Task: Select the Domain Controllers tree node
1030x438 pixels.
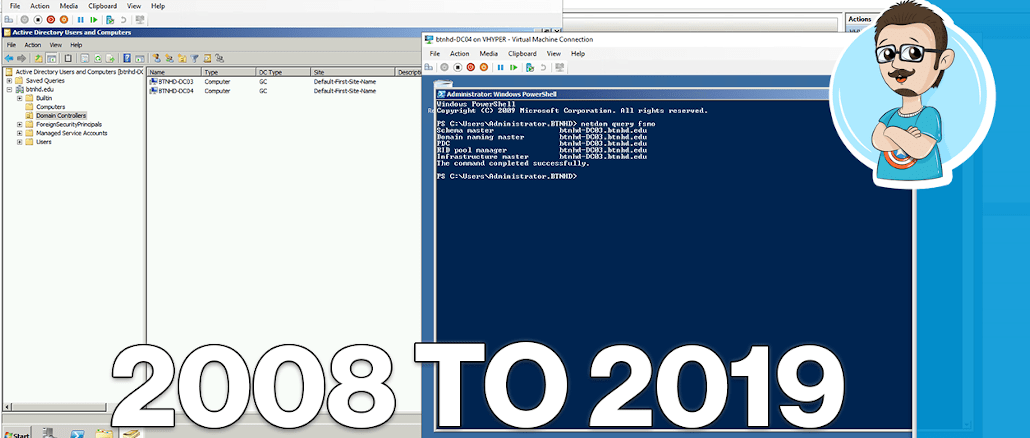Action: coord(60,116)
